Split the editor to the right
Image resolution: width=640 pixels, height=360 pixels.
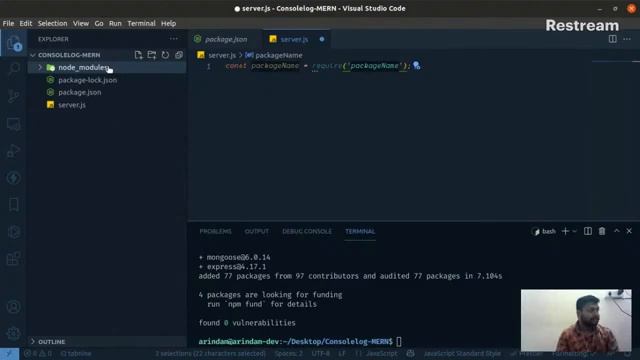pos(612,39)
